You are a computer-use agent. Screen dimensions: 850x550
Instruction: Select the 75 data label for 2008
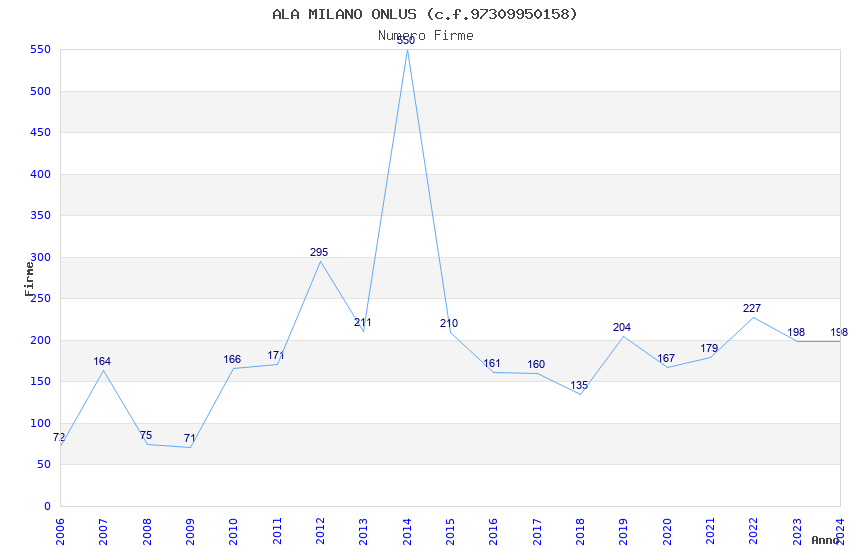pyautogui.click(x=146, y=435)
